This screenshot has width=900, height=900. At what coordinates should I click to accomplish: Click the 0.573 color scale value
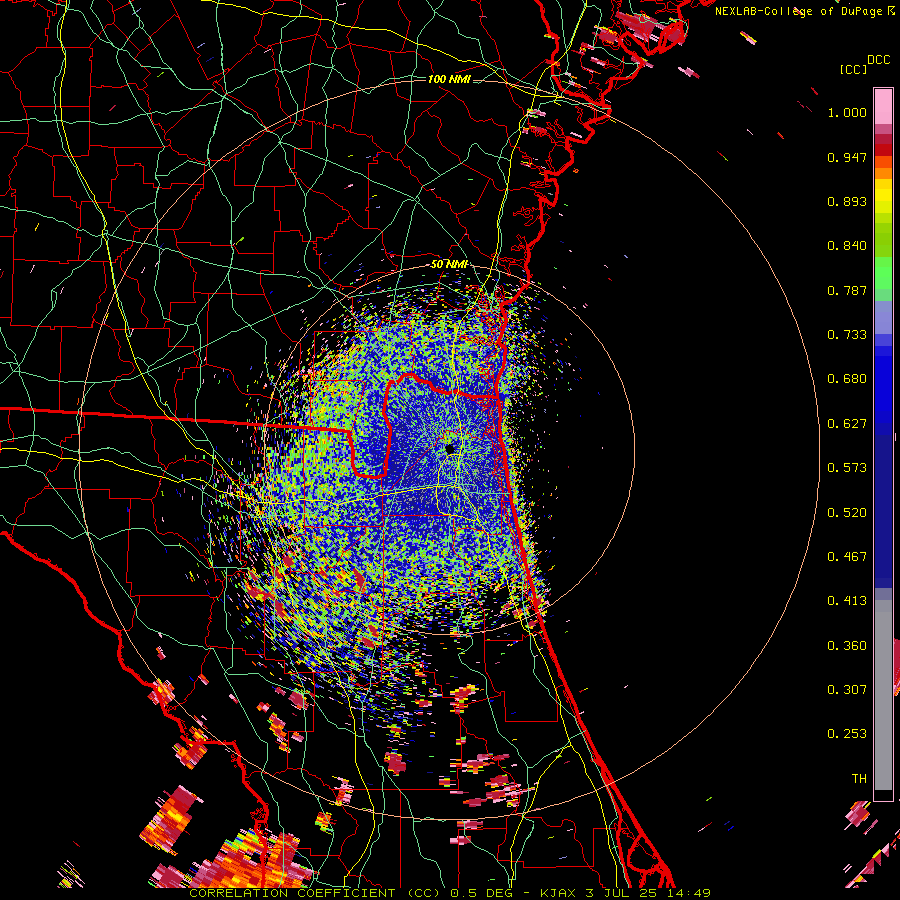click(847, 468)
